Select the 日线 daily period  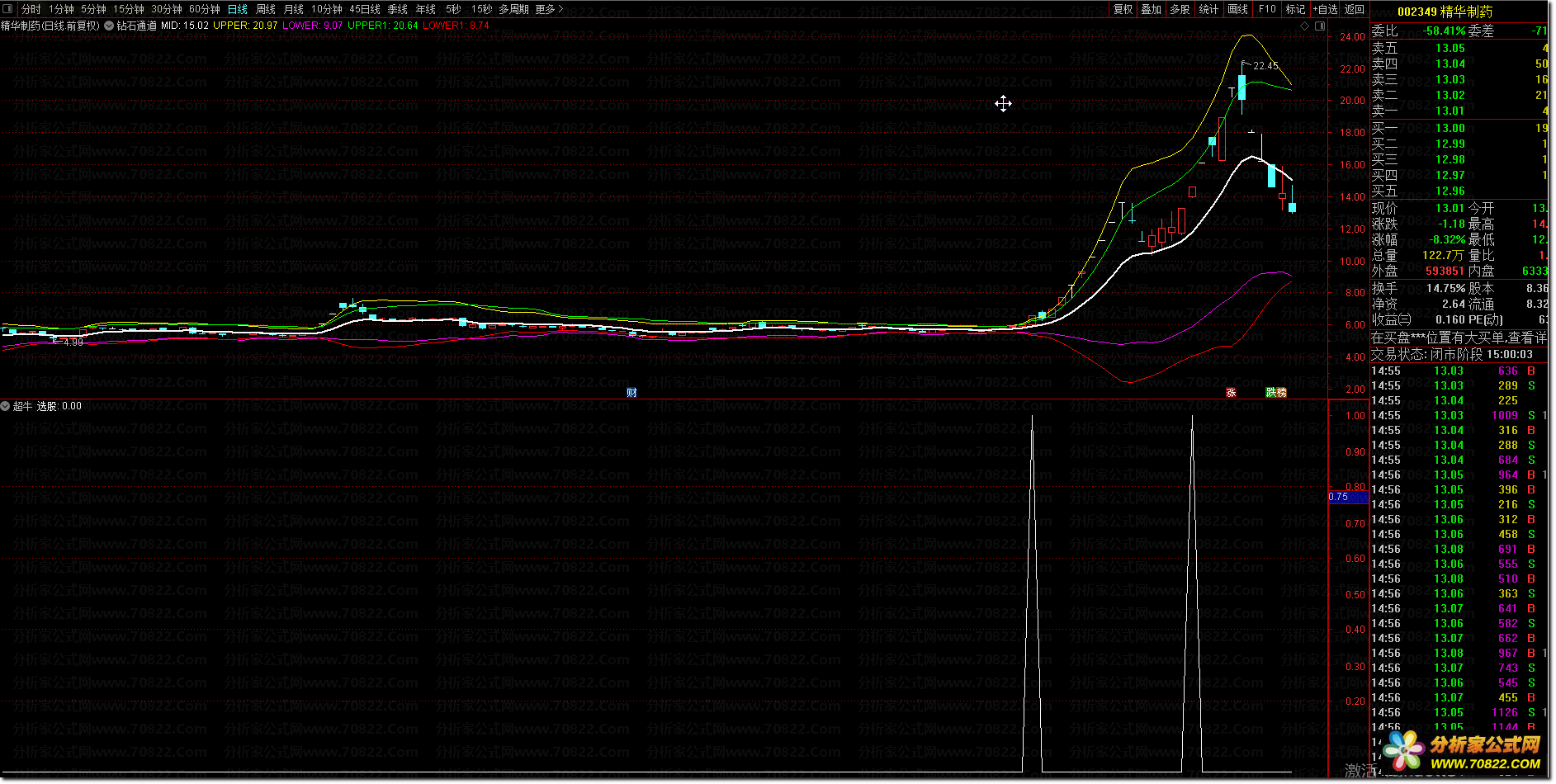(x=238, y=9)
